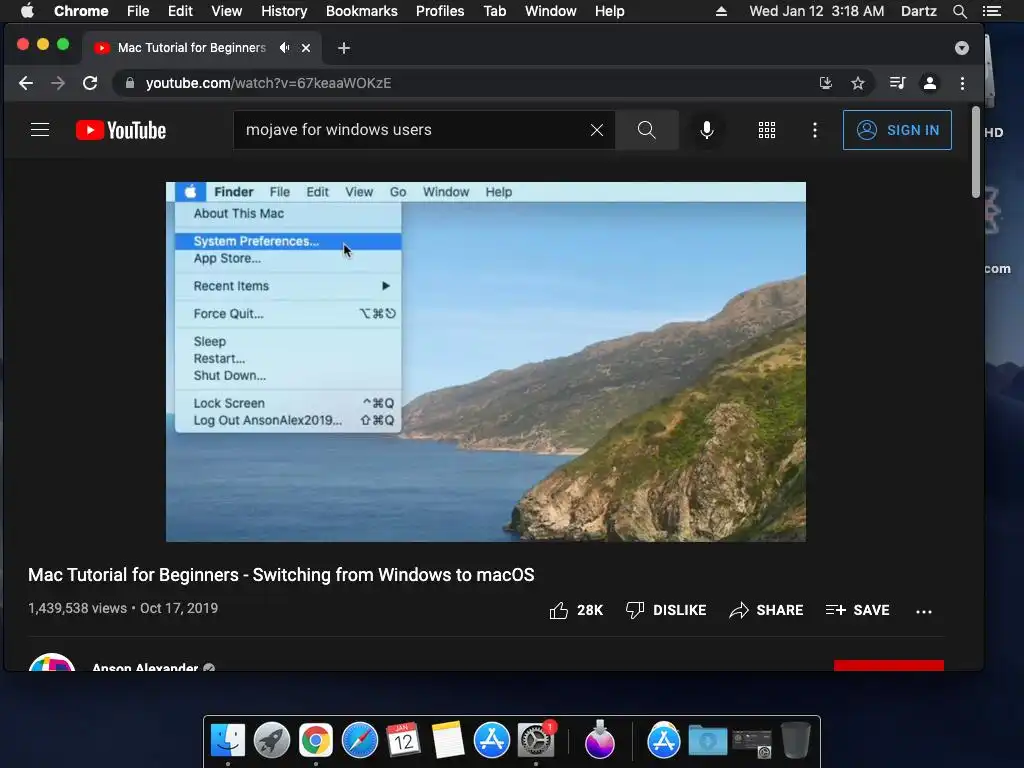1024x768 pixels.
Task: Open the Bookmarks menu
Action: tap(362, 11)
